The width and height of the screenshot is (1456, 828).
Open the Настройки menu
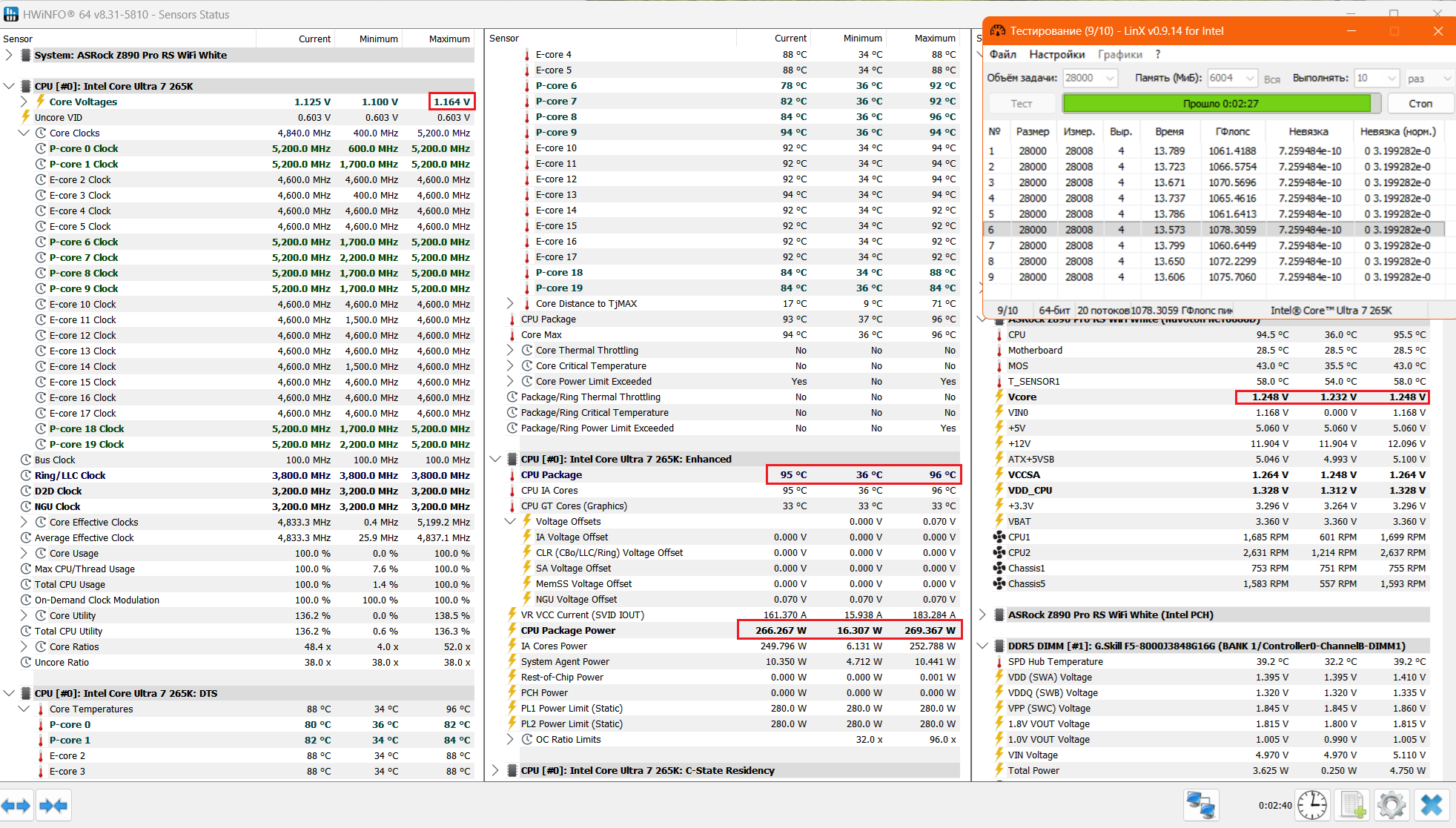pos(1056,54)
